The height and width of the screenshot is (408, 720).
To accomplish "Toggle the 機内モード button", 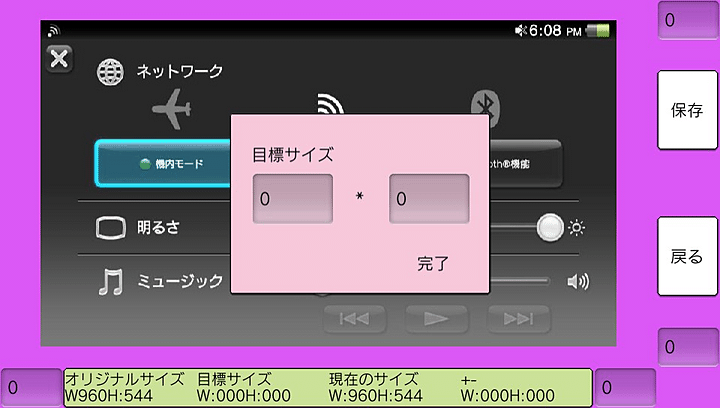I will [162, 163].
